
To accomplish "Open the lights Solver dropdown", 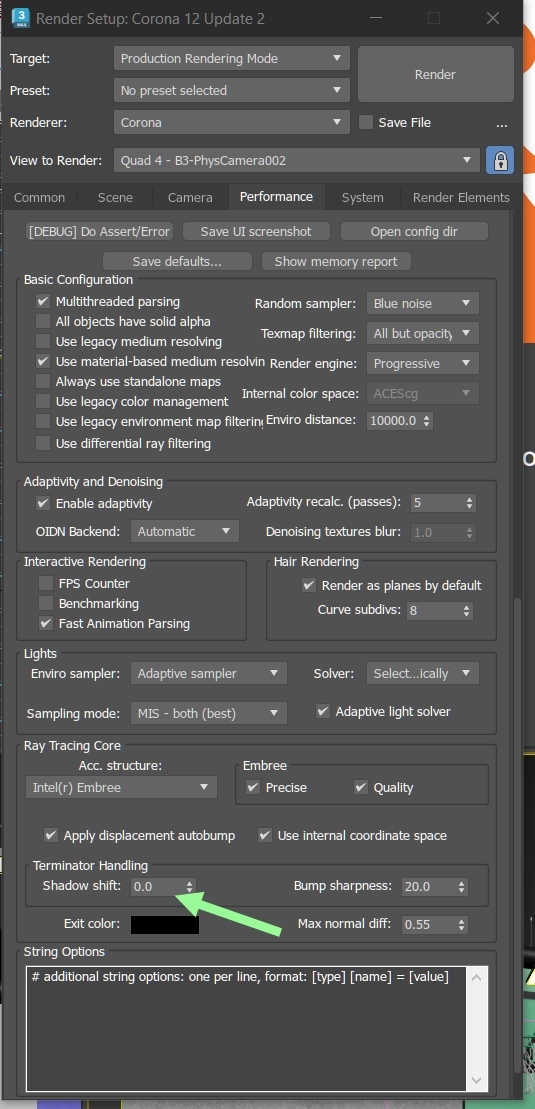I will click(x=422, y=673).
